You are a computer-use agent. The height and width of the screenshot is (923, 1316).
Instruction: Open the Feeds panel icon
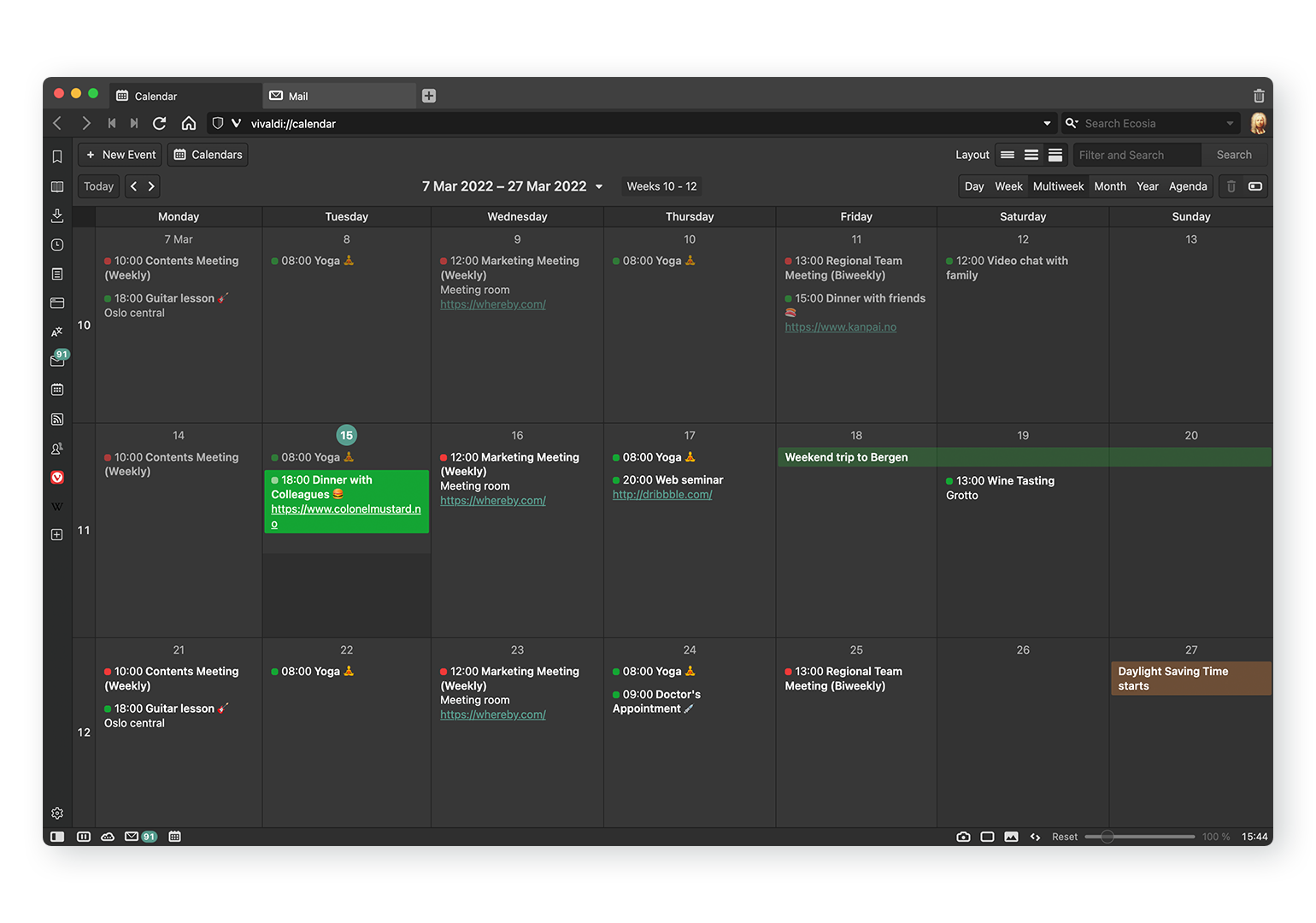pyautogui.click(x=57, y=419)
